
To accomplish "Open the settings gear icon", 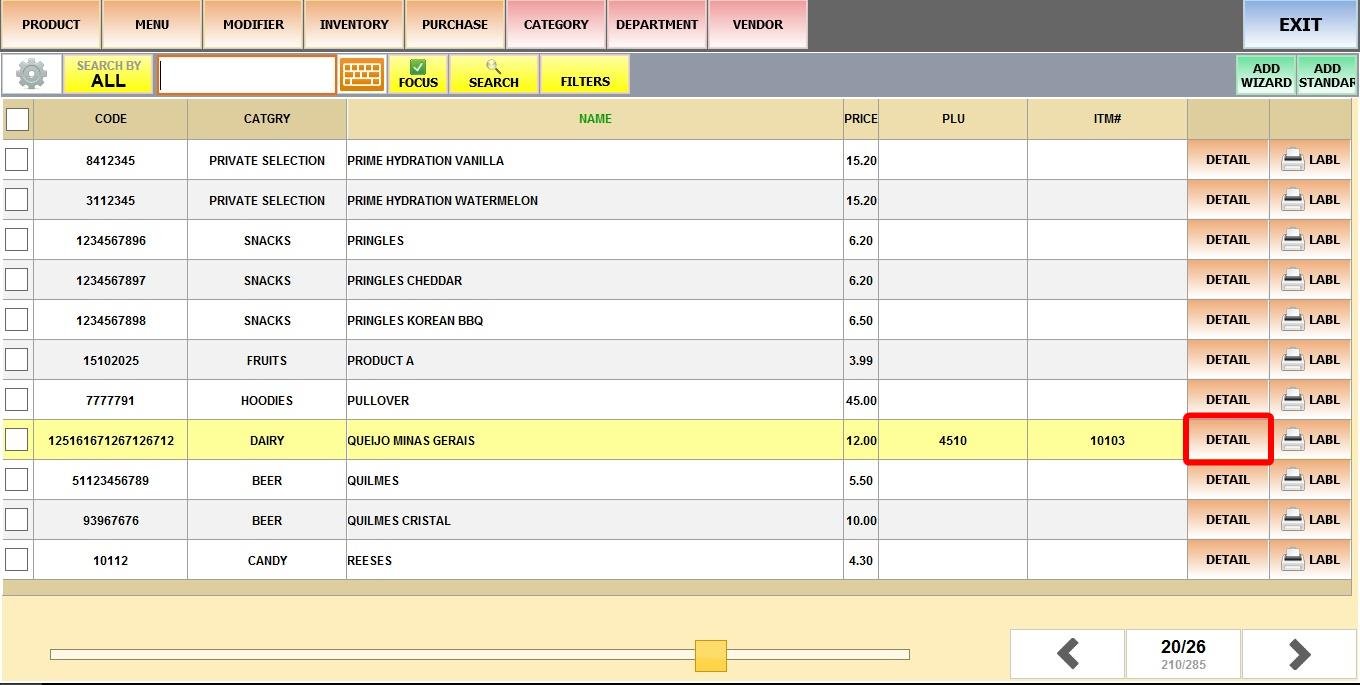I will point(31,74).
